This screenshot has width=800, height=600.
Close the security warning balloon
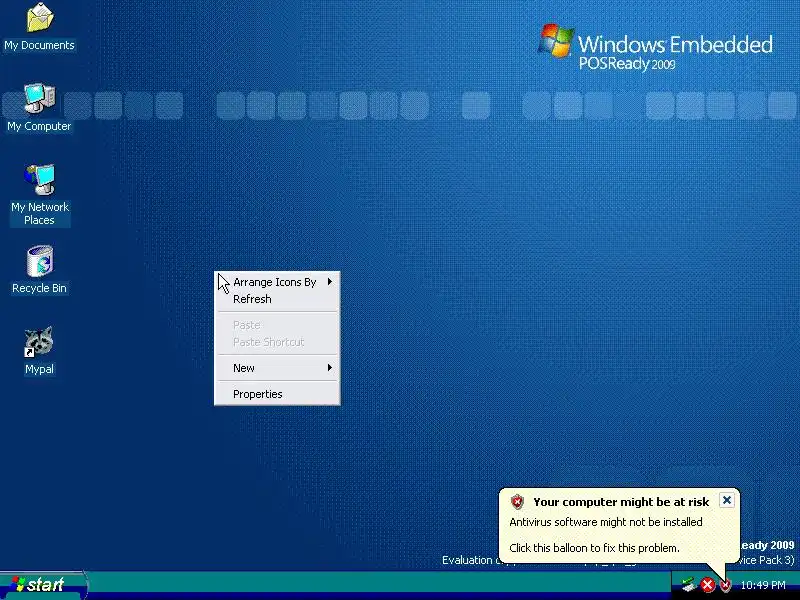[x=727, y=500]
